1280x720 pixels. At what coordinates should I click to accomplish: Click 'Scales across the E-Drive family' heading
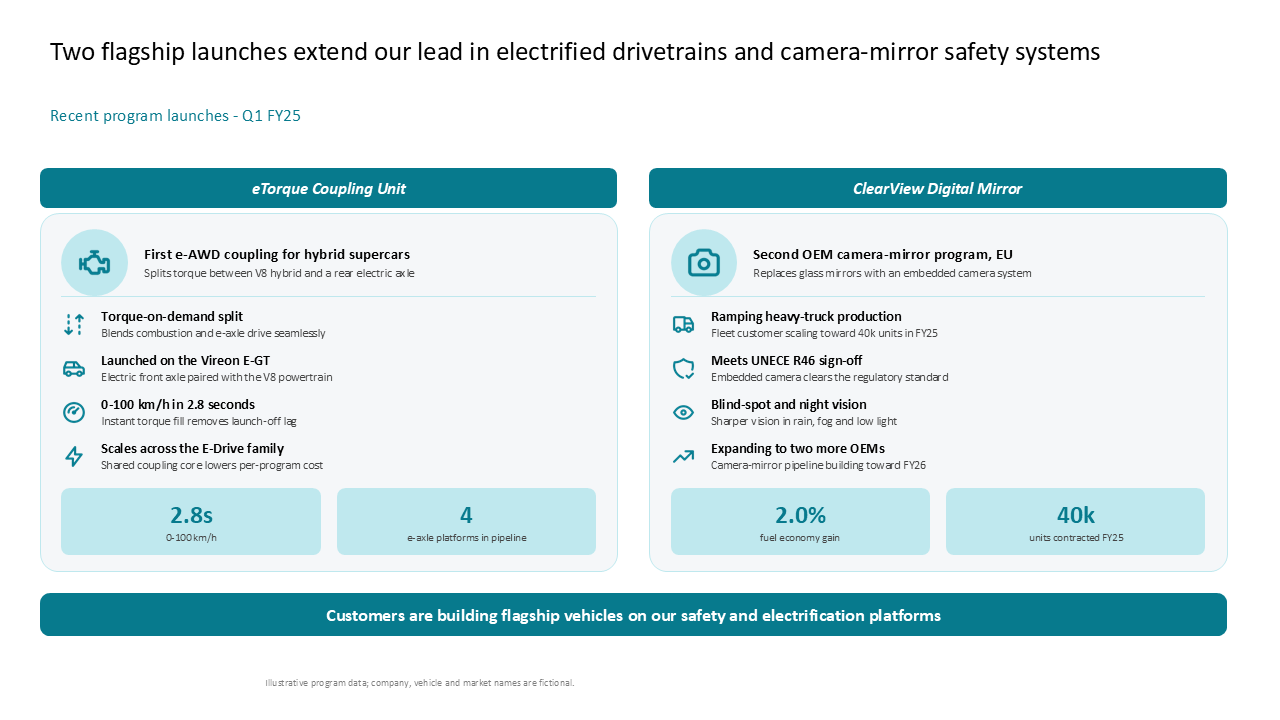(x=192, y=448)
